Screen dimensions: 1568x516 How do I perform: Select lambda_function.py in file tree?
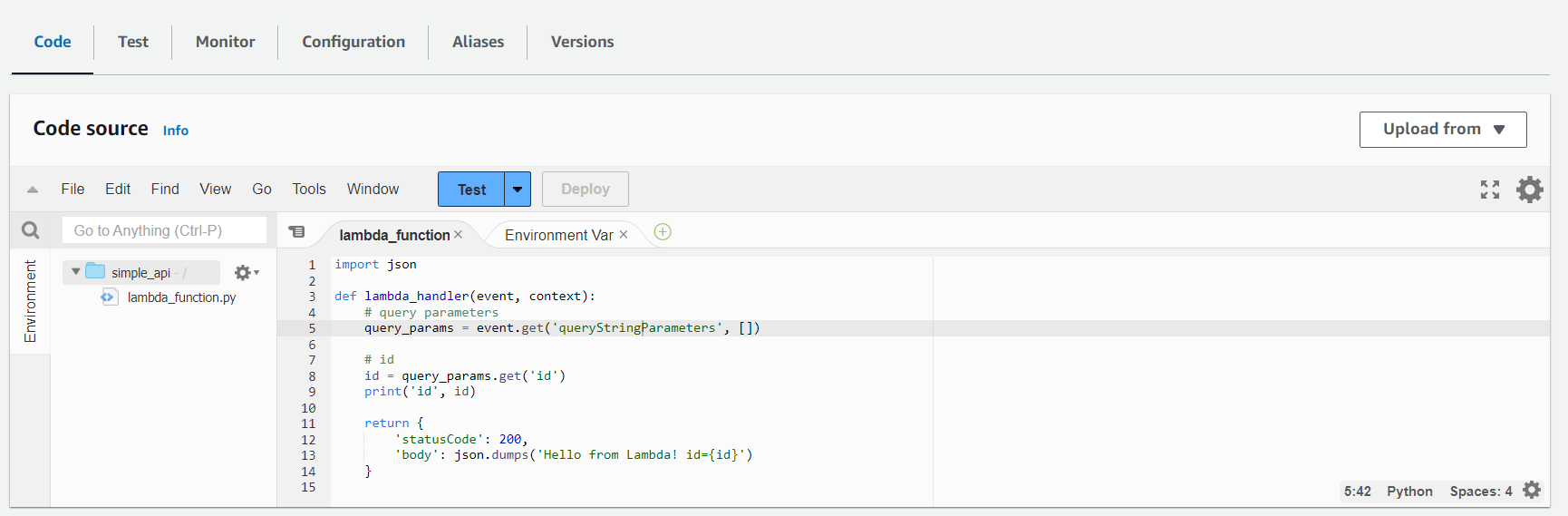click(x=181, y=297)
